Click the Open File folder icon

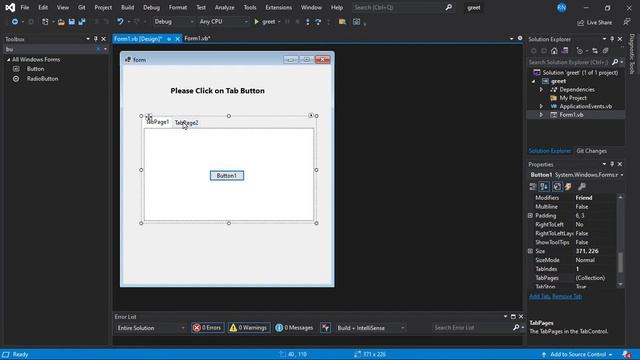[61, 22]
